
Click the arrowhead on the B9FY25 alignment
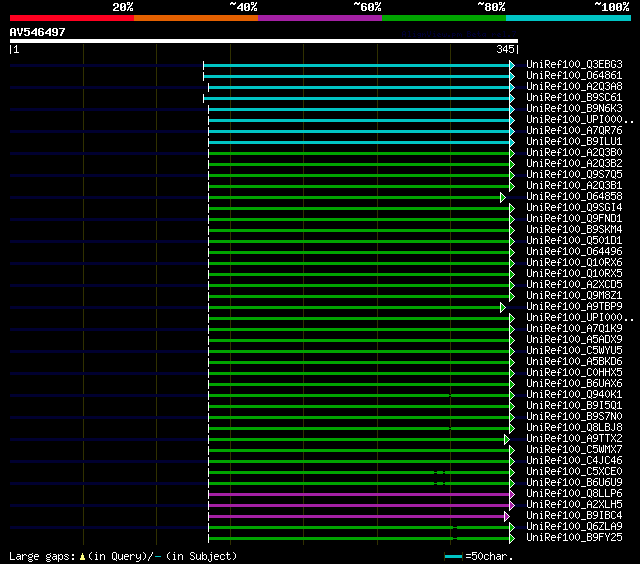pos(512,538)
